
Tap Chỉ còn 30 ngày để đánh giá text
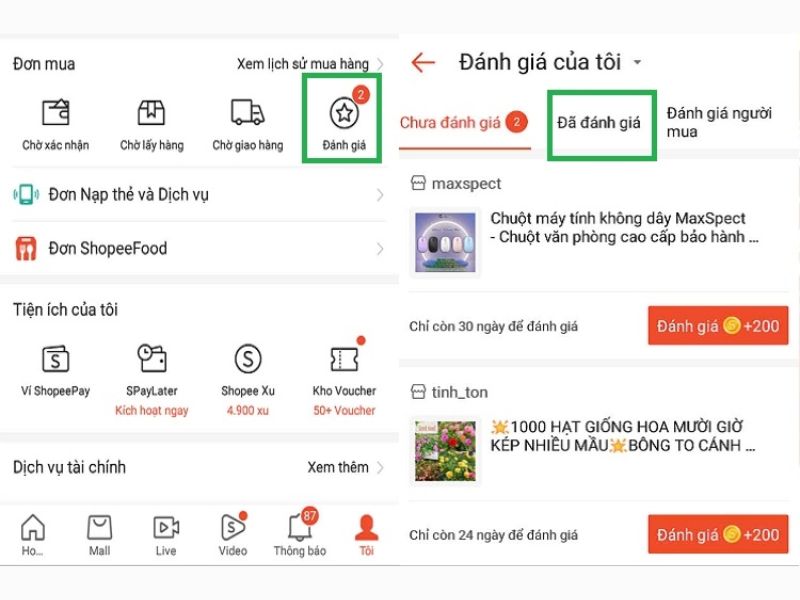coord(493,327)
